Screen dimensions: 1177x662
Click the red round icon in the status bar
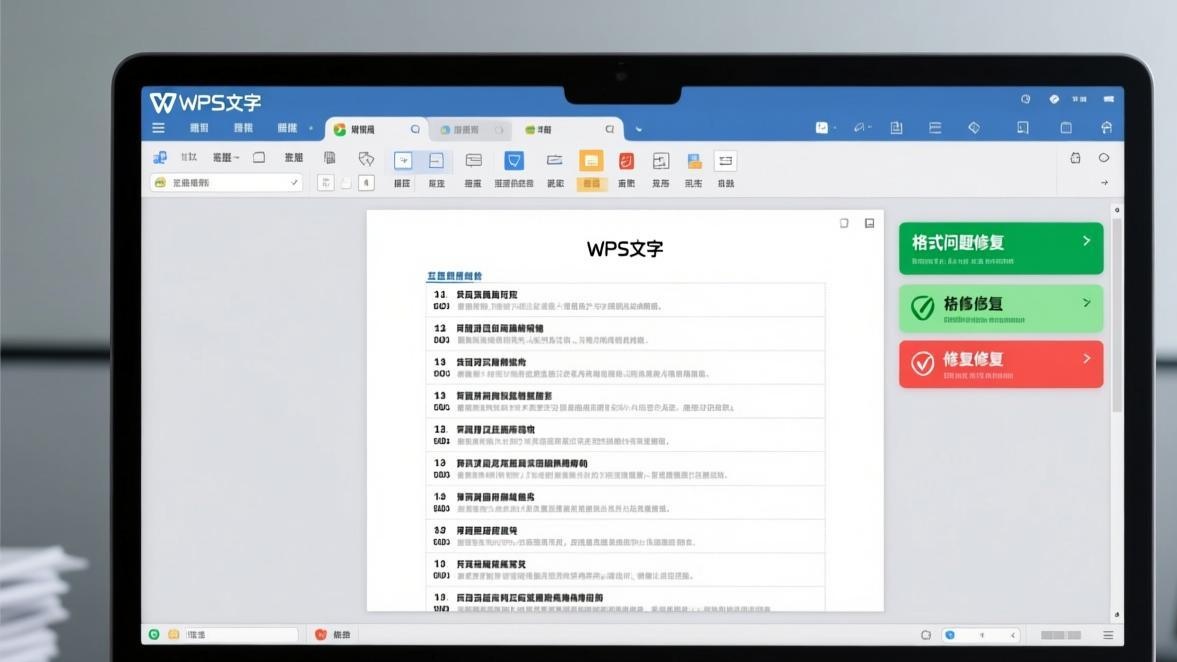click(x=321, y=634)
